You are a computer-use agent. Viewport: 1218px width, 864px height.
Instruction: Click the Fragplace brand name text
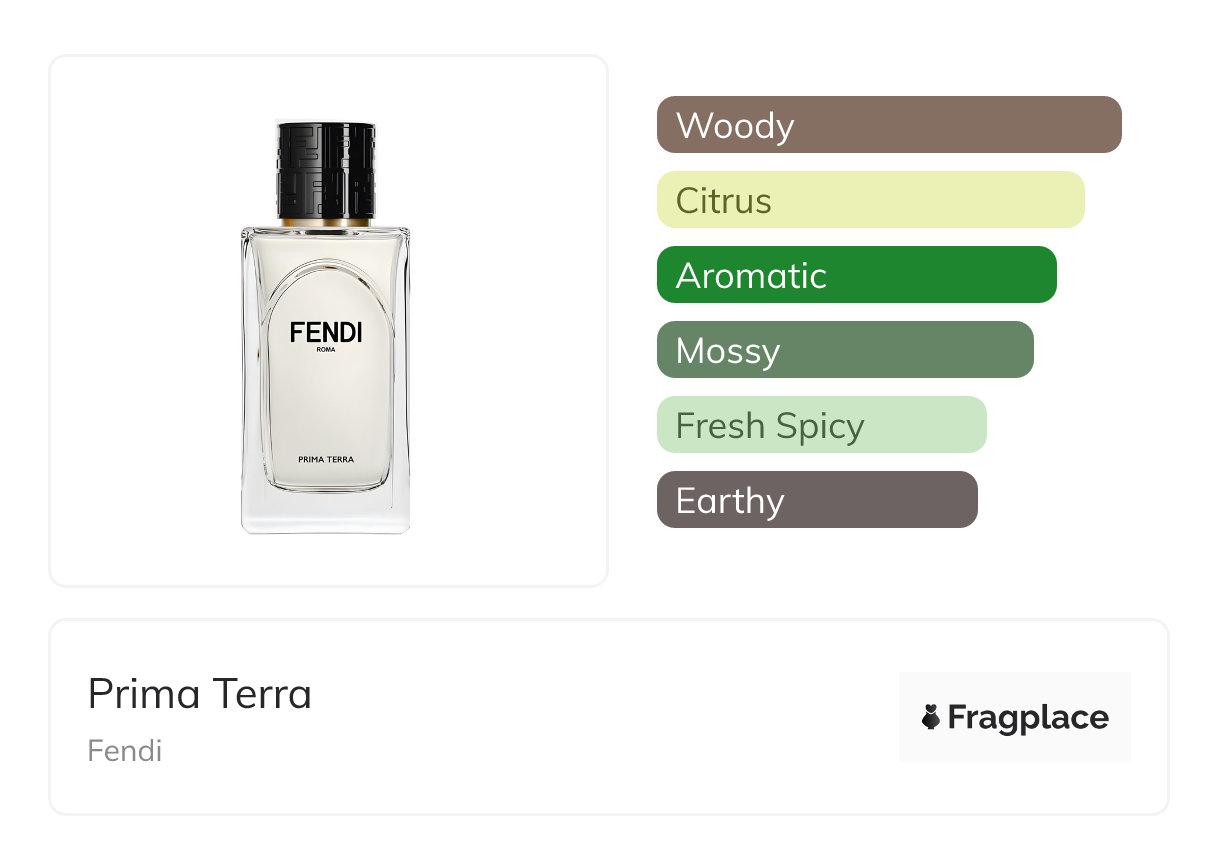[1028, 717]
